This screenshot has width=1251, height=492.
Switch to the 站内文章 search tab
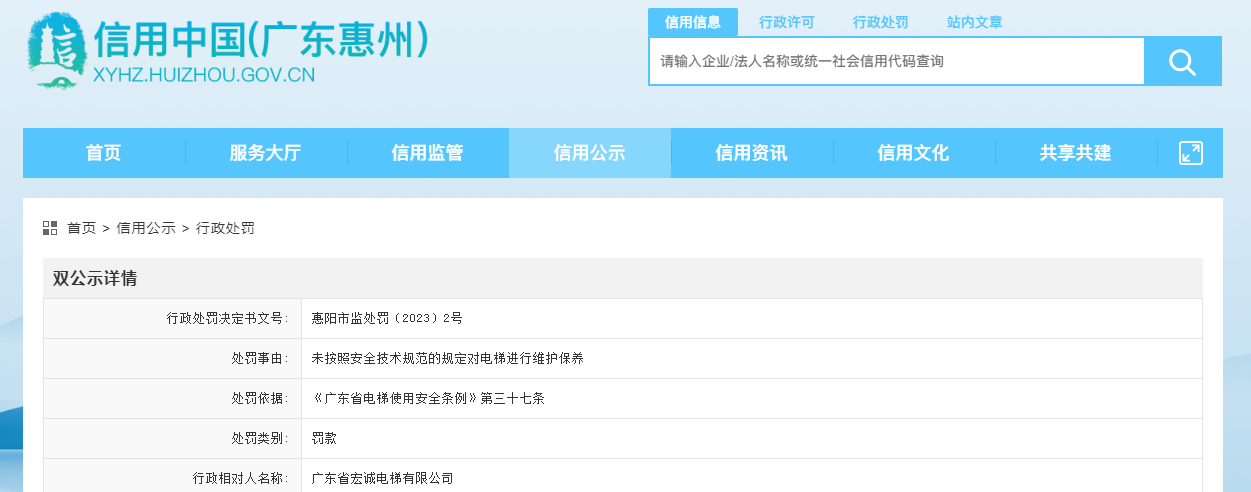pos(975,22)
